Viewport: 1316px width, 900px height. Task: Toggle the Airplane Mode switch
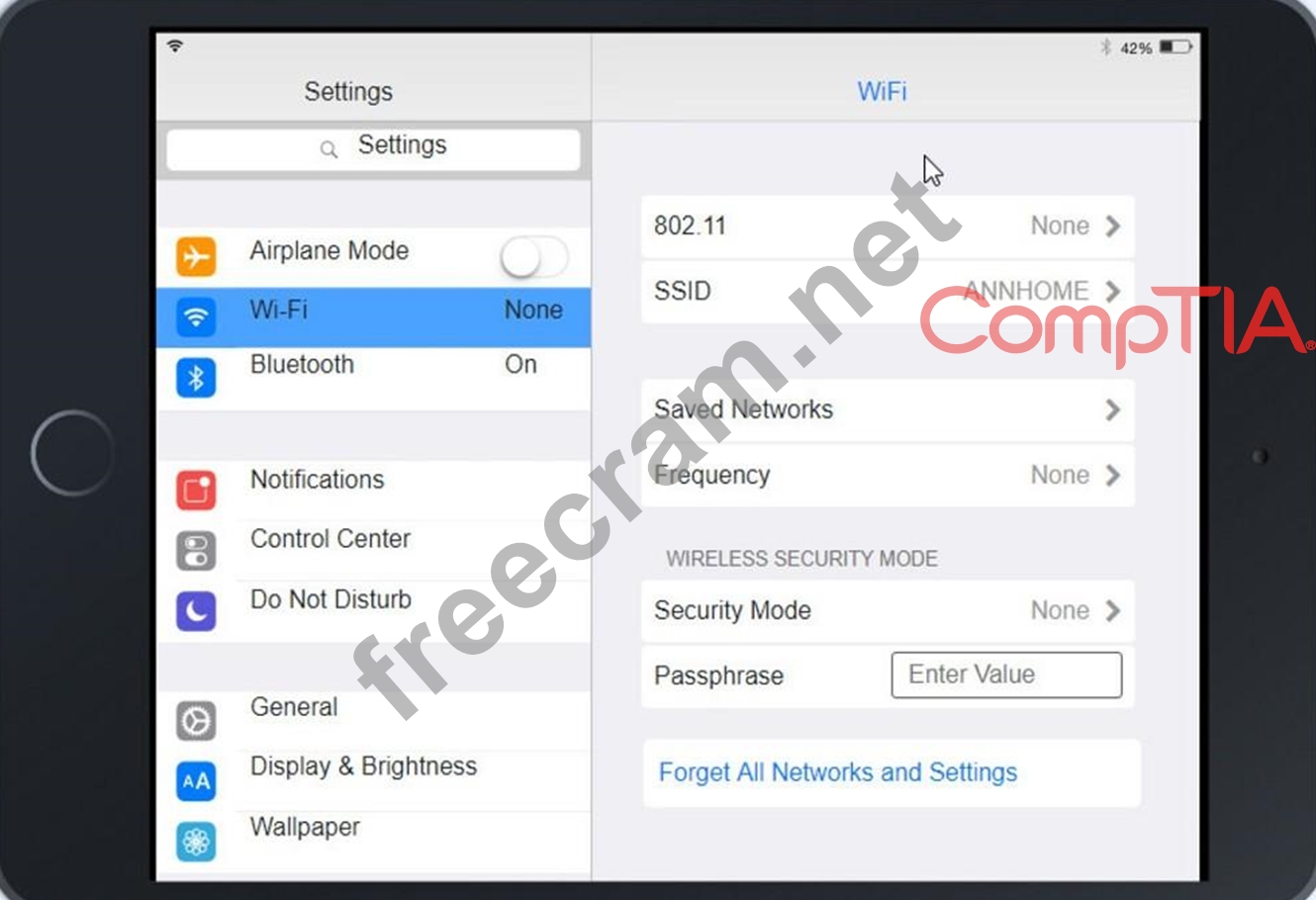pyautogui.click(x=534, y=258)
